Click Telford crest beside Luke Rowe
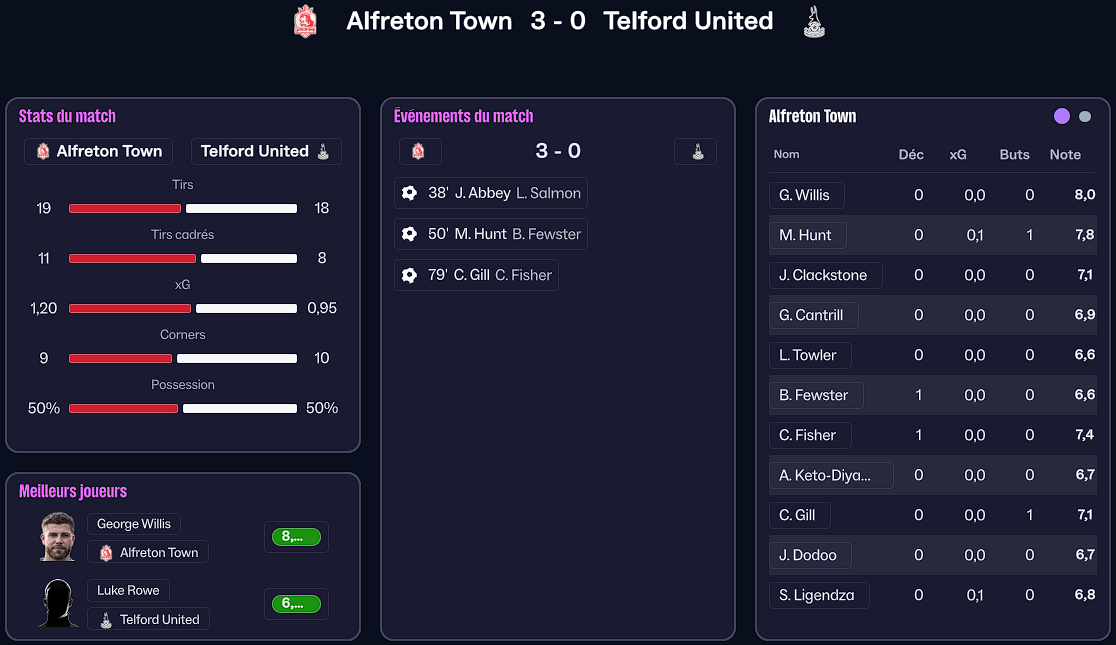1116x645 pixels. point(106,620)
